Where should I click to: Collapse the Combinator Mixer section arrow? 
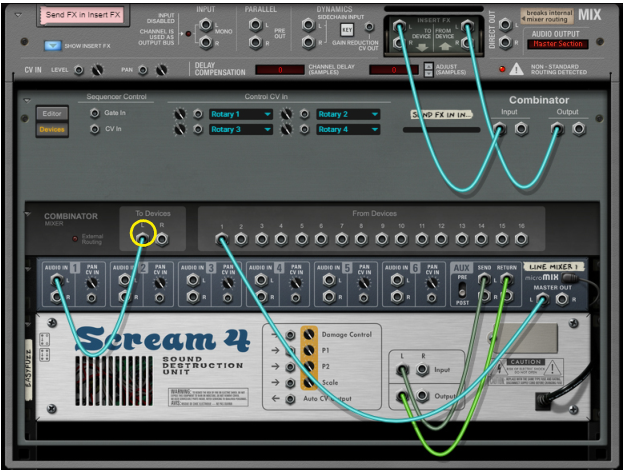(x=27, y=214)
